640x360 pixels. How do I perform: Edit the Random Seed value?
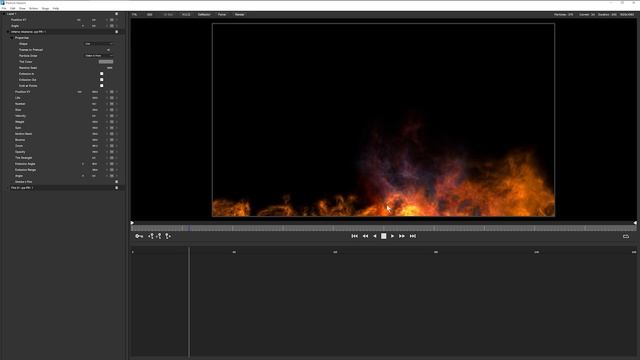point(109,68)
